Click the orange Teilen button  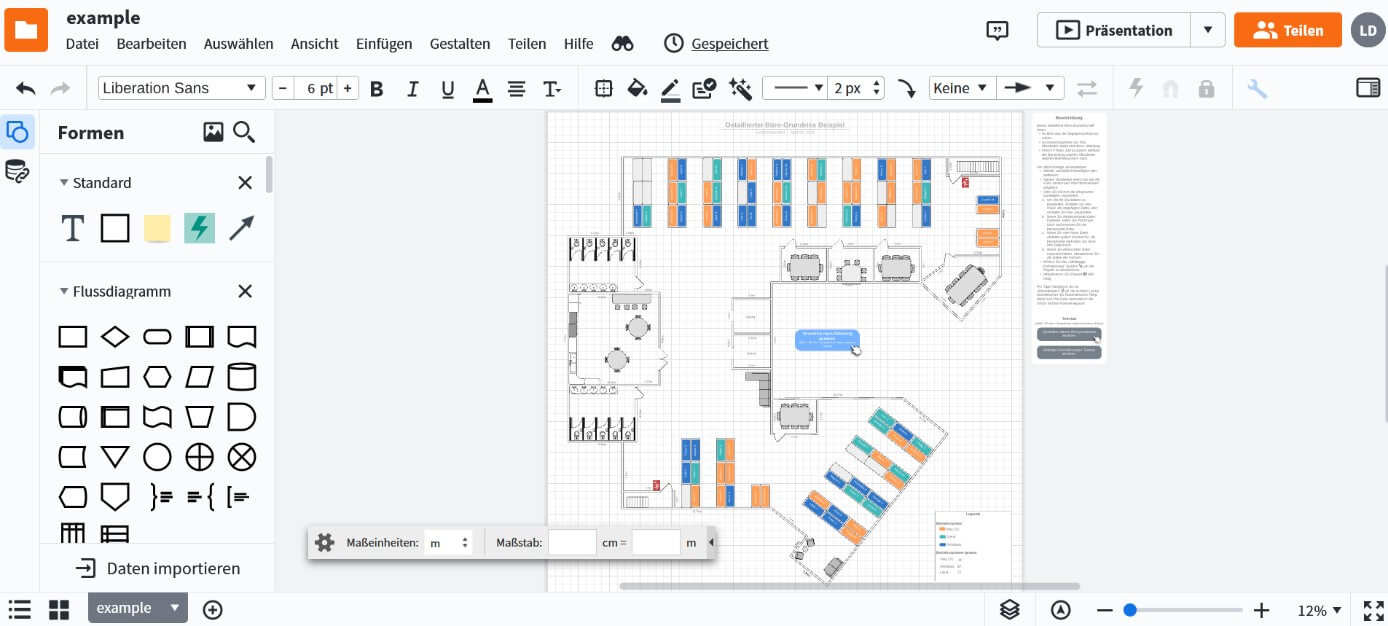coord(1287,30)
